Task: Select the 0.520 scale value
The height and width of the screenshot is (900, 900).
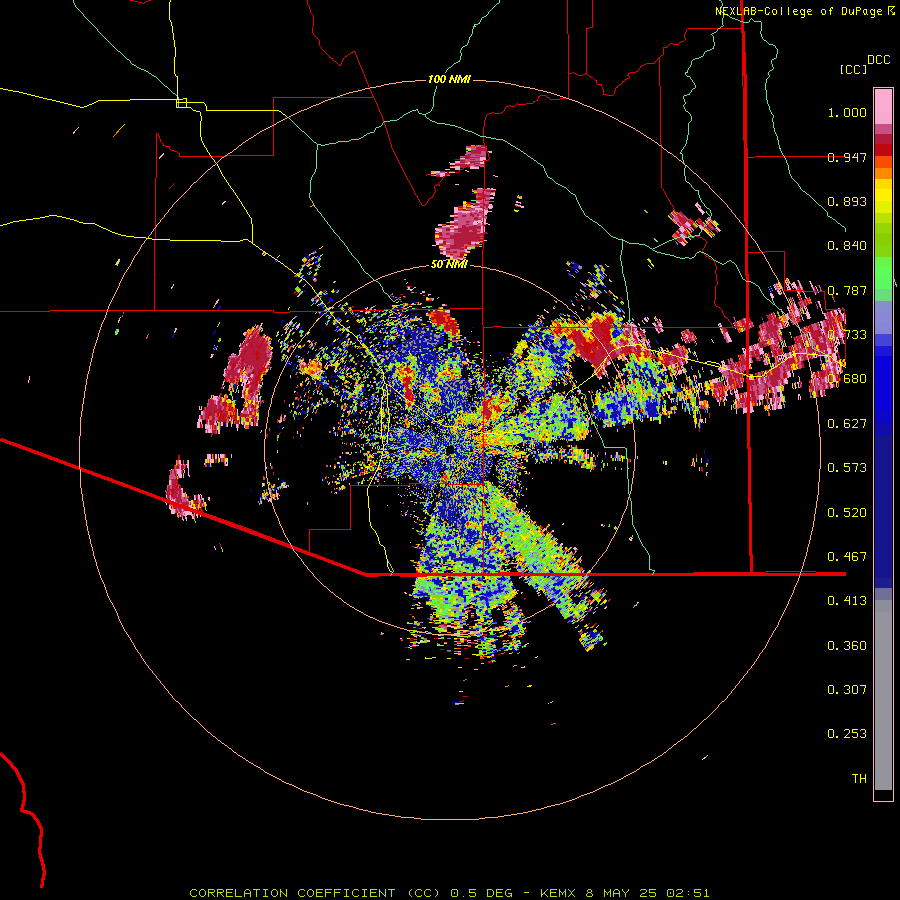Action: tap(847, 513)
